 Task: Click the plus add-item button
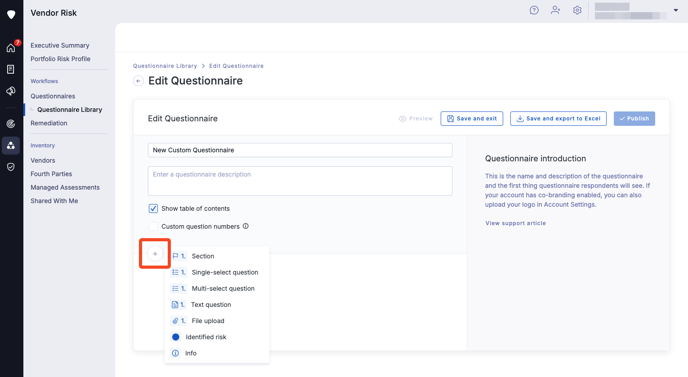[x=155, y=254]
